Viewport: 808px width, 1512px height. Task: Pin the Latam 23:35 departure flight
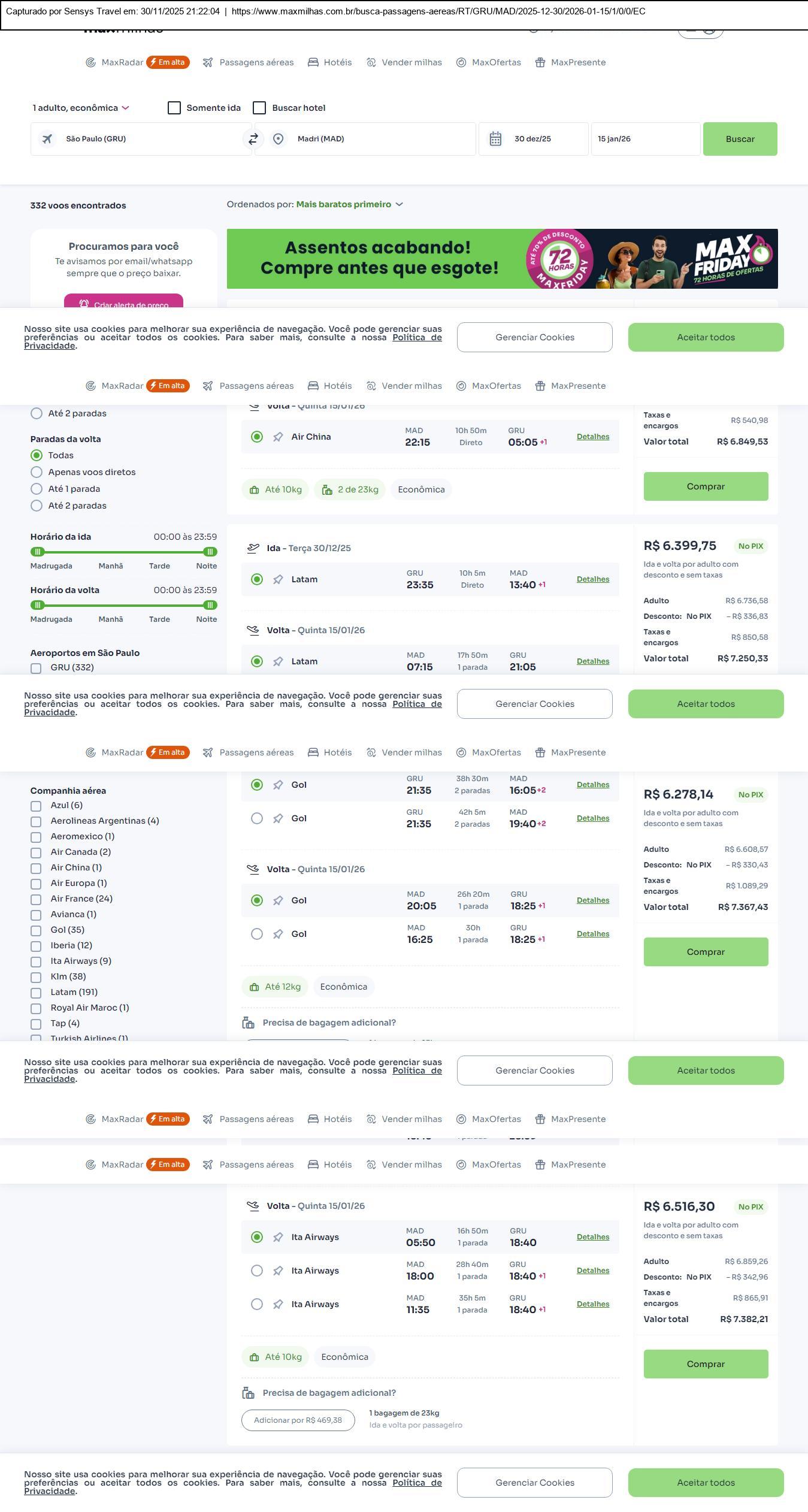[x=278, y=580]
